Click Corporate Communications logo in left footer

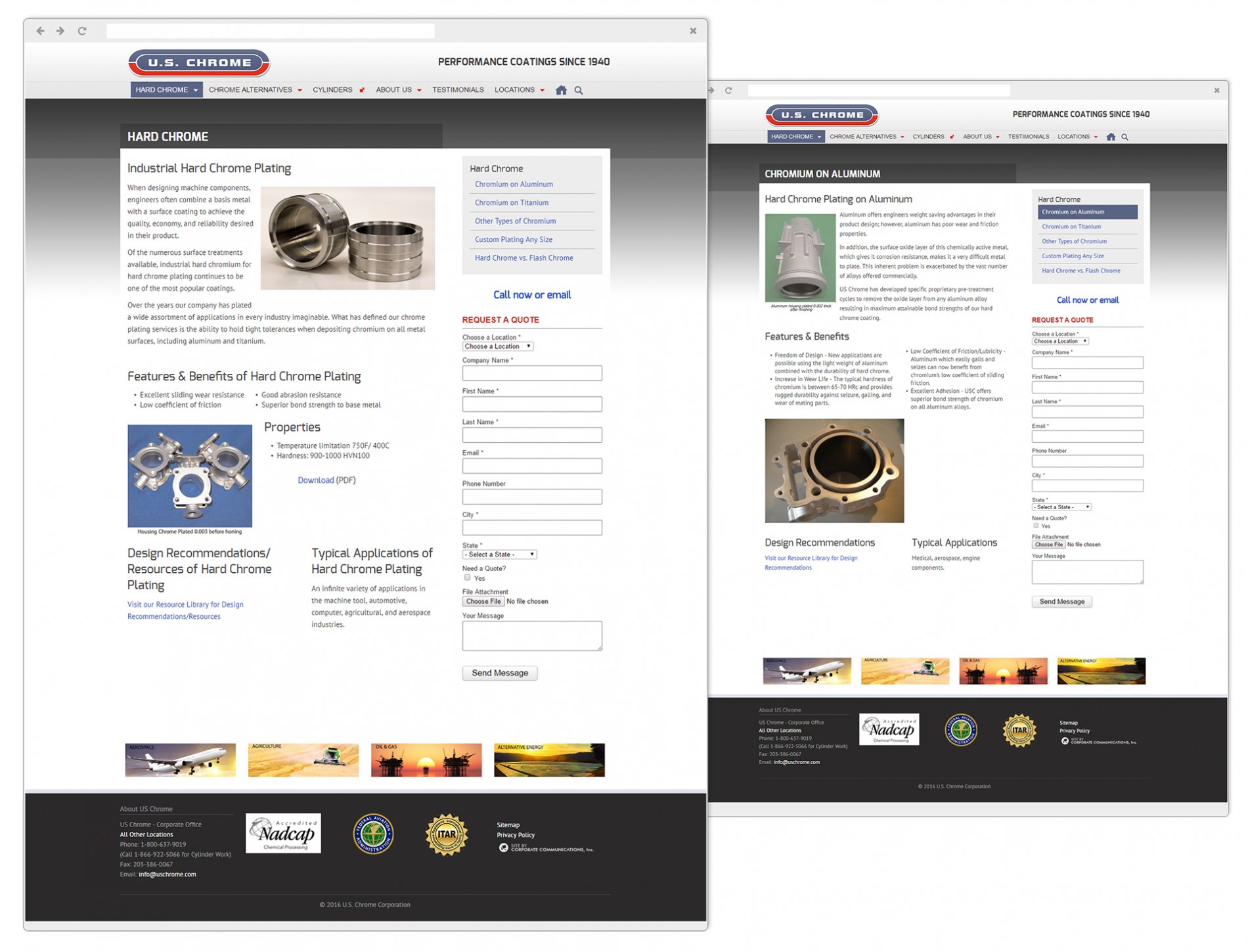[x=546, y=848]
